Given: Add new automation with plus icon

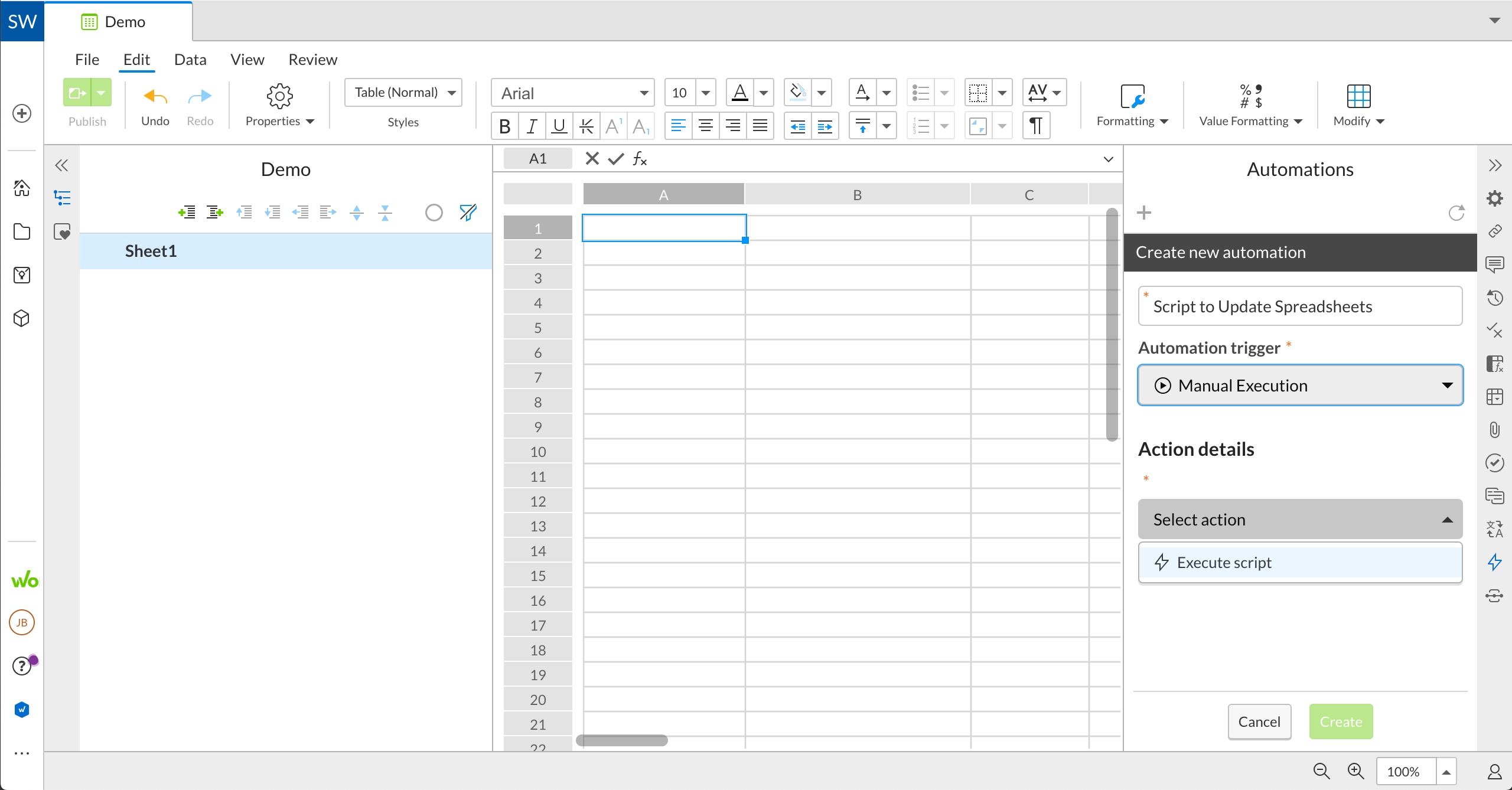Looking at the screenshot, I should 1144,213.
